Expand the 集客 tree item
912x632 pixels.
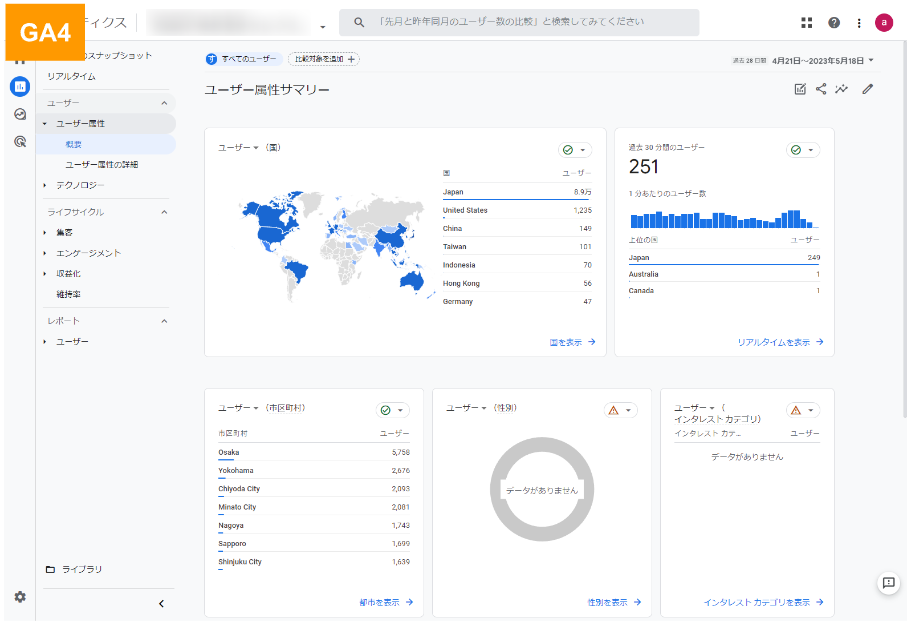click(x=45, y=233)
